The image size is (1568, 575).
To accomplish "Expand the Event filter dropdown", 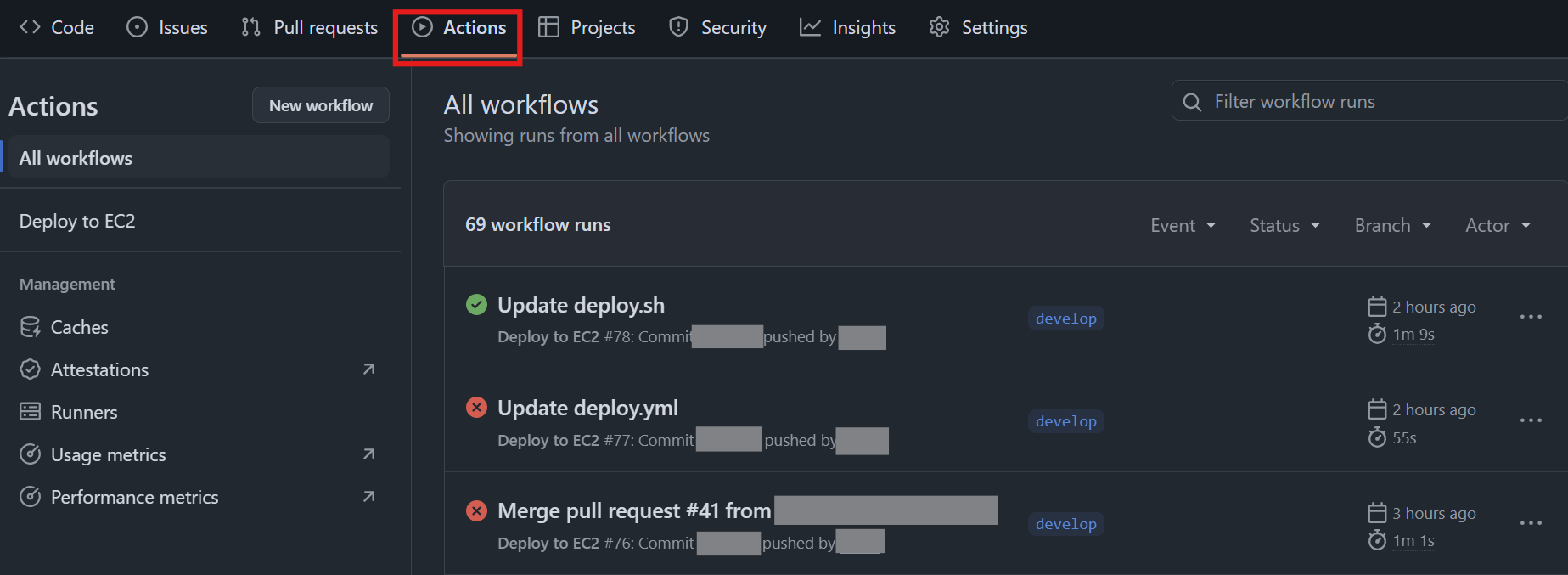I will (x=1183, y=225).
